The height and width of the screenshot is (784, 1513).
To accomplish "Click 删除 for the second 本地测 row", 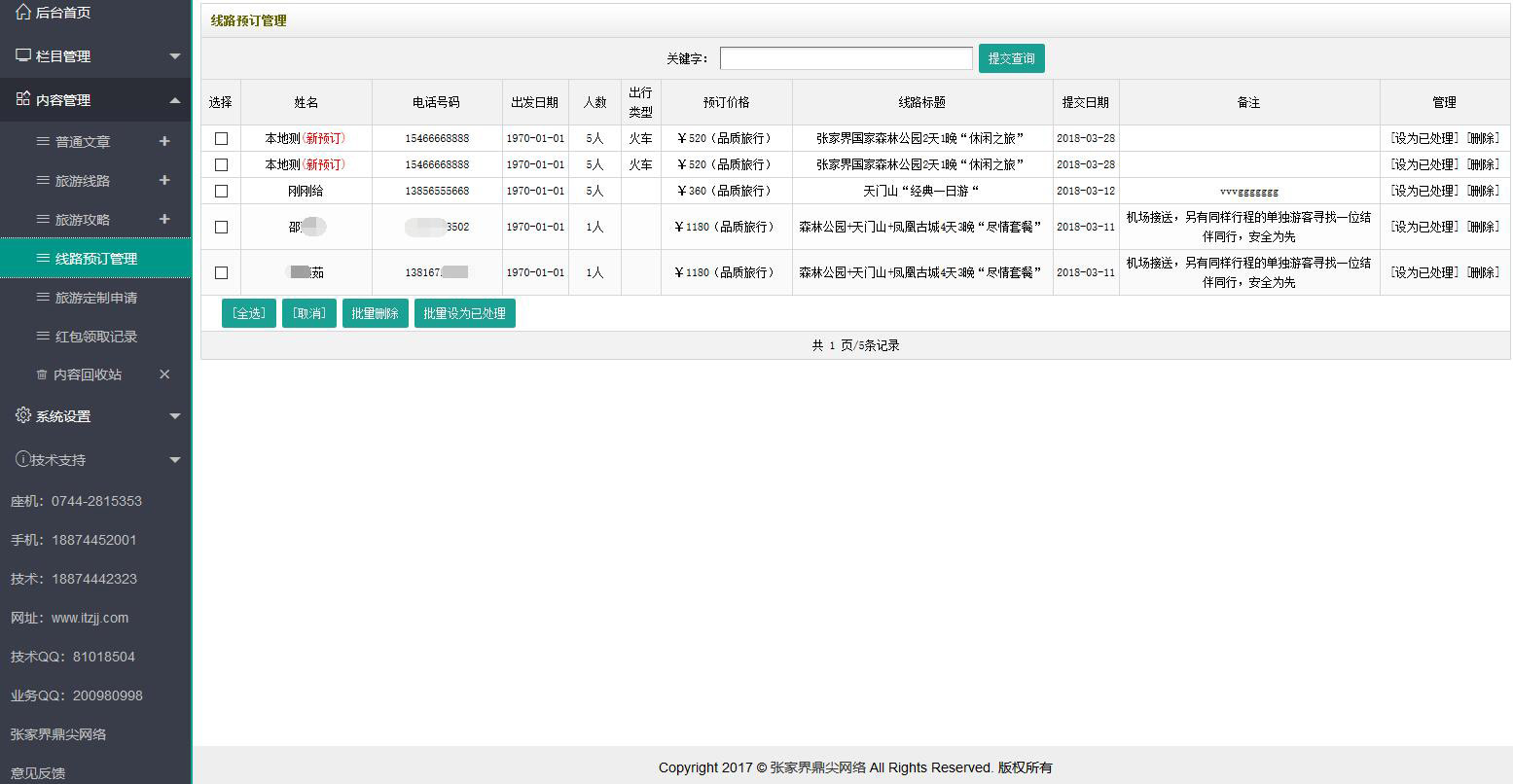I will [1483, 164].
